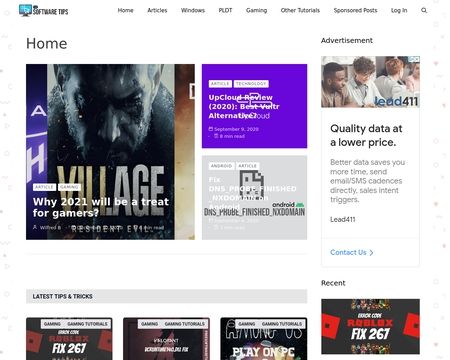The image size is (450, 360).
Task: Click ANDROID tag on DNS card
Action: click(221, 166)
